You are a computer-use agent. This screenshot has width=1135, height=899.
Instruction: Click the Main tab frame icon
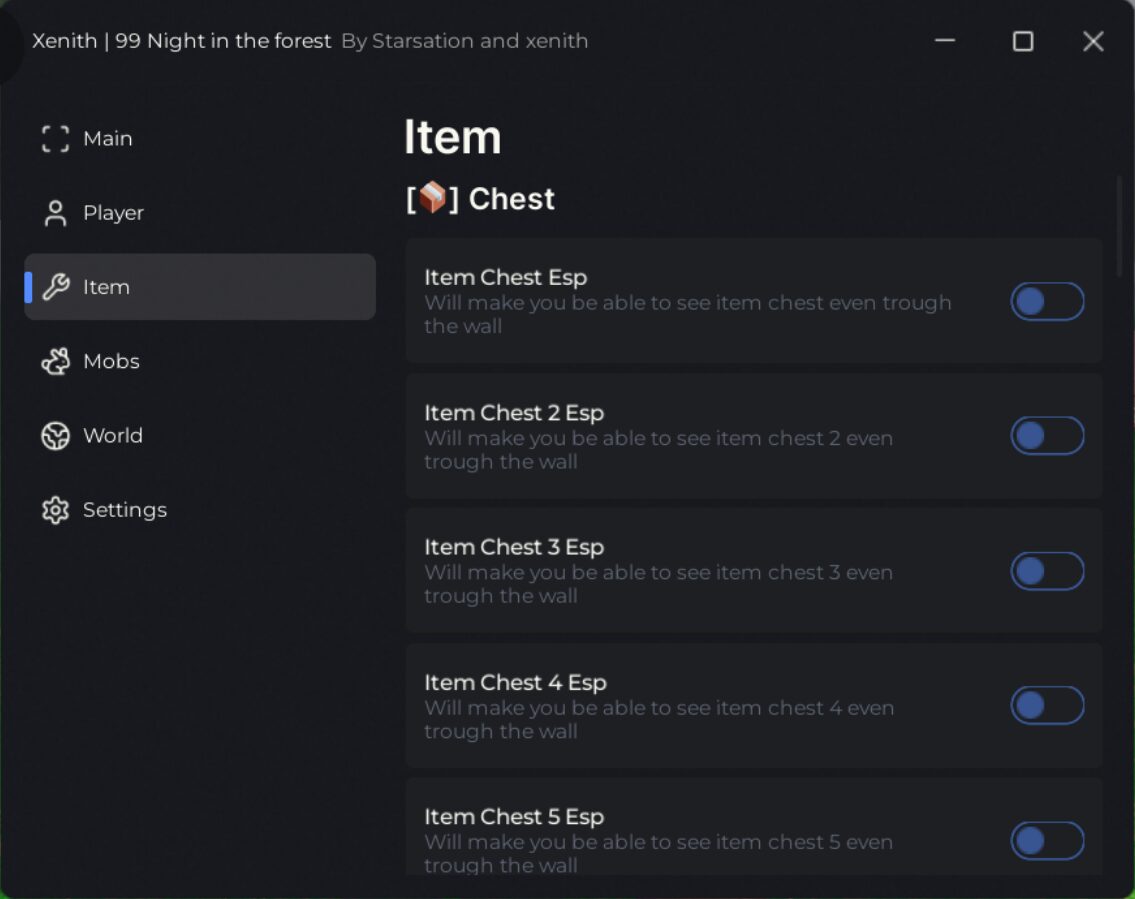point(55,139)
